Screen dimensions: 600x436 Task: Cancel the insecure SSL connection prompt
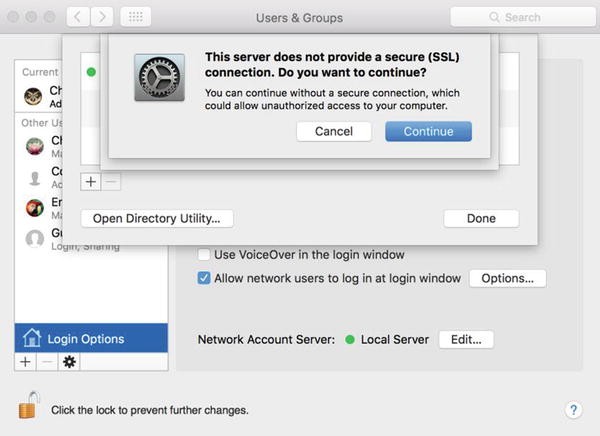(334, 131)
